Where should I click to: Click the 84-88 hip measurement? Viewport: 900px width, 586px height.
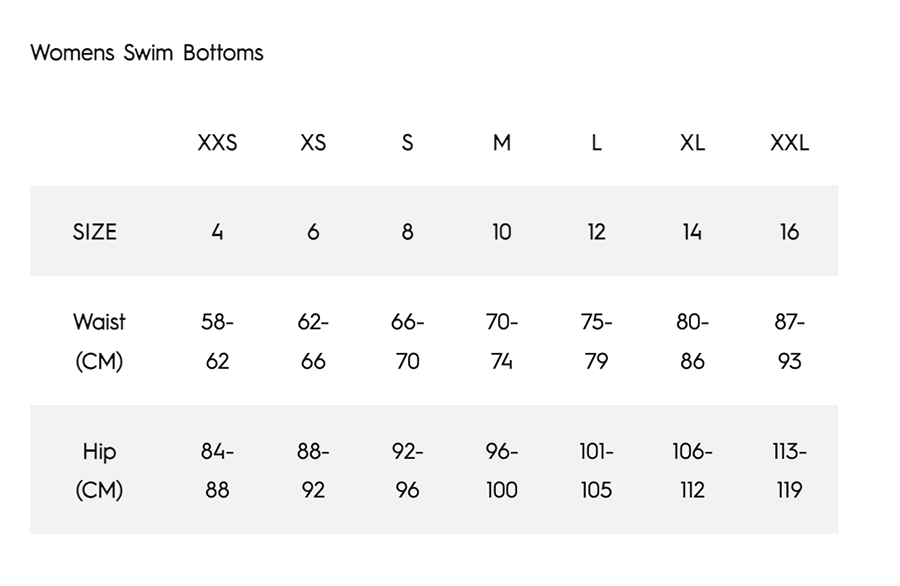pos(217,470)
